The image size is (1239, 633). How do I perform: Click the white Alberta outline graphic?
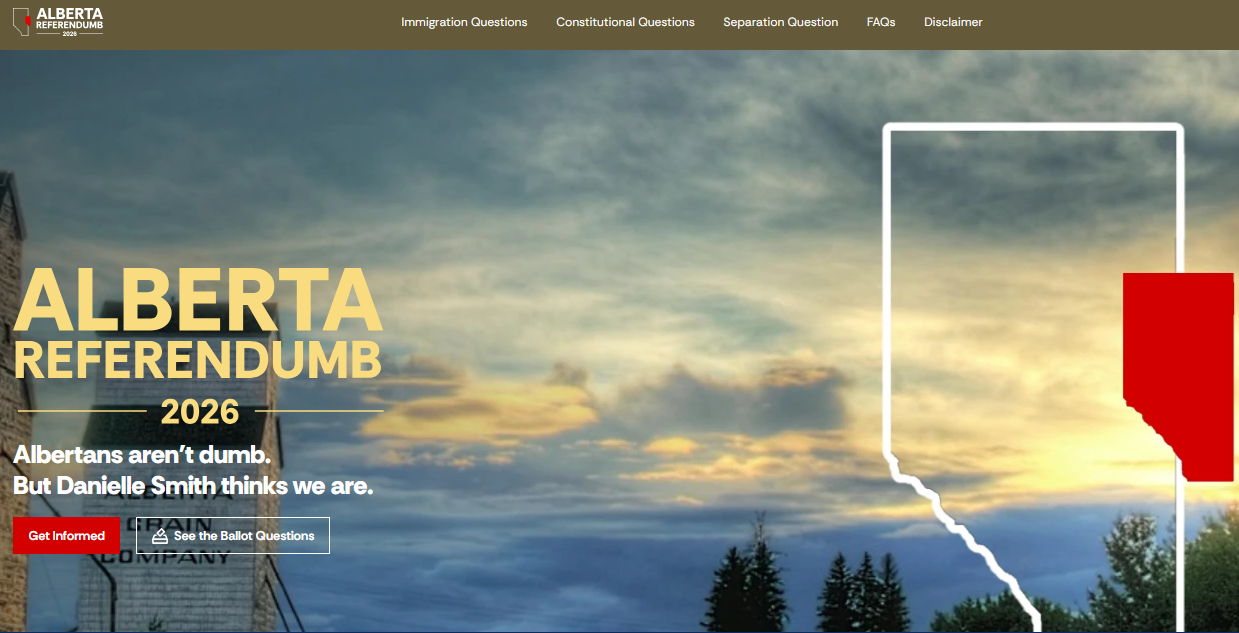pyautogui.click(x=1035, y=376)
